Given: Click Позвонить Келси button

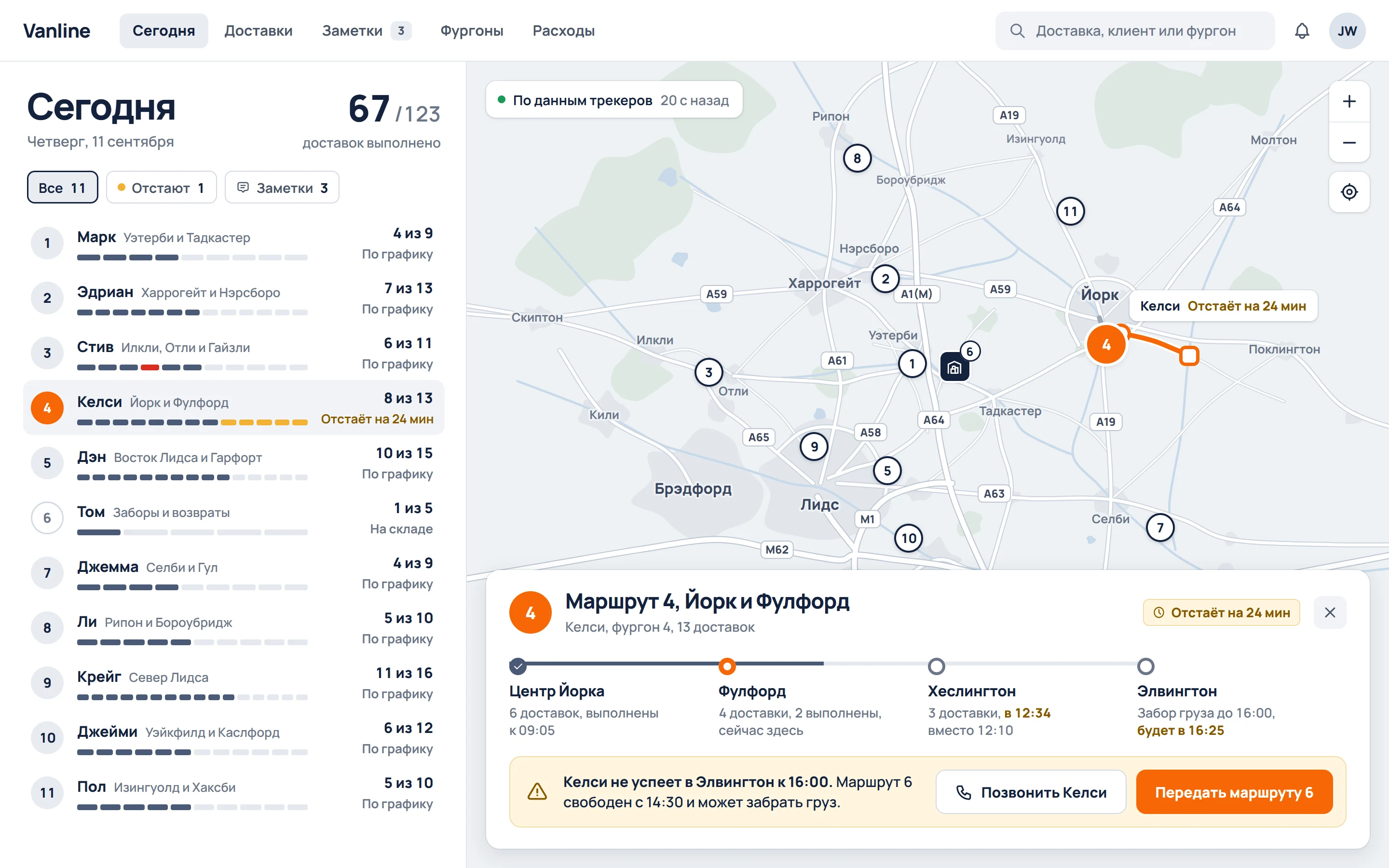Looking at the screenshot, I should coord(1031,792).
